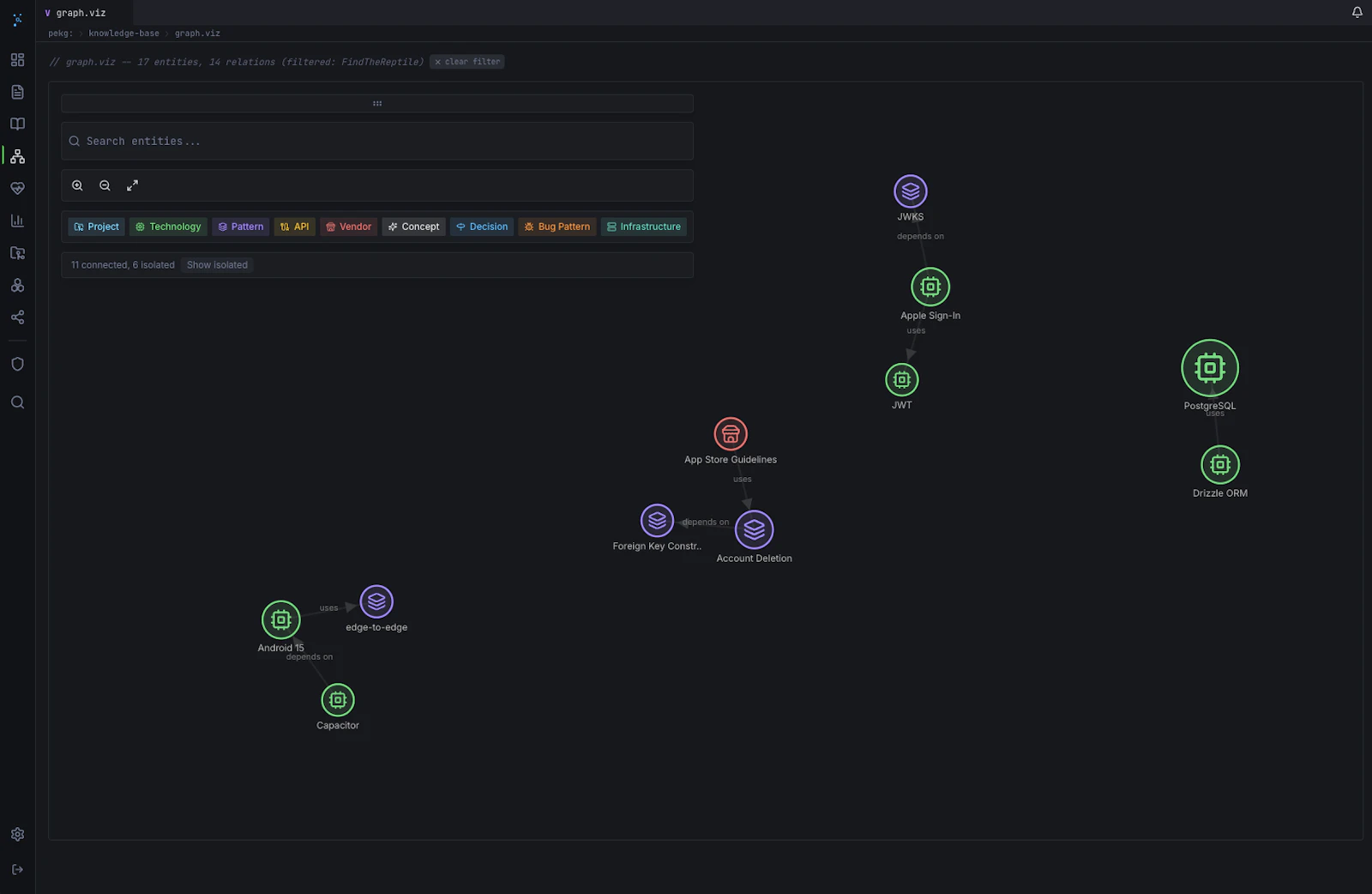Image resolution: width=1372 pixels, height=894 pixels.
Task: Expand the graph to fullscreen
Action: click(x=132, y=185)
